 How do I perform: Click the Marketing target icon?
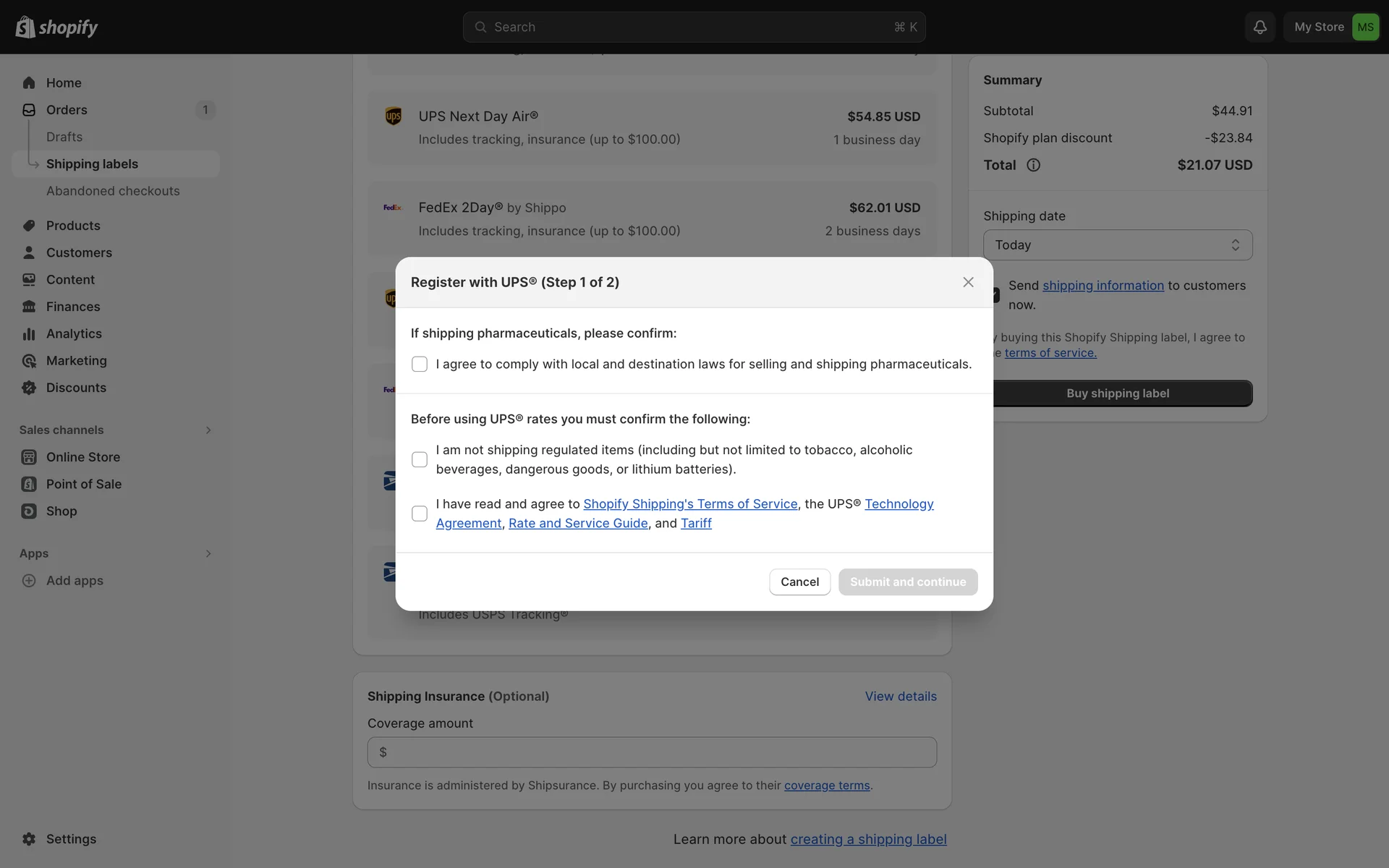coord(29,361)
